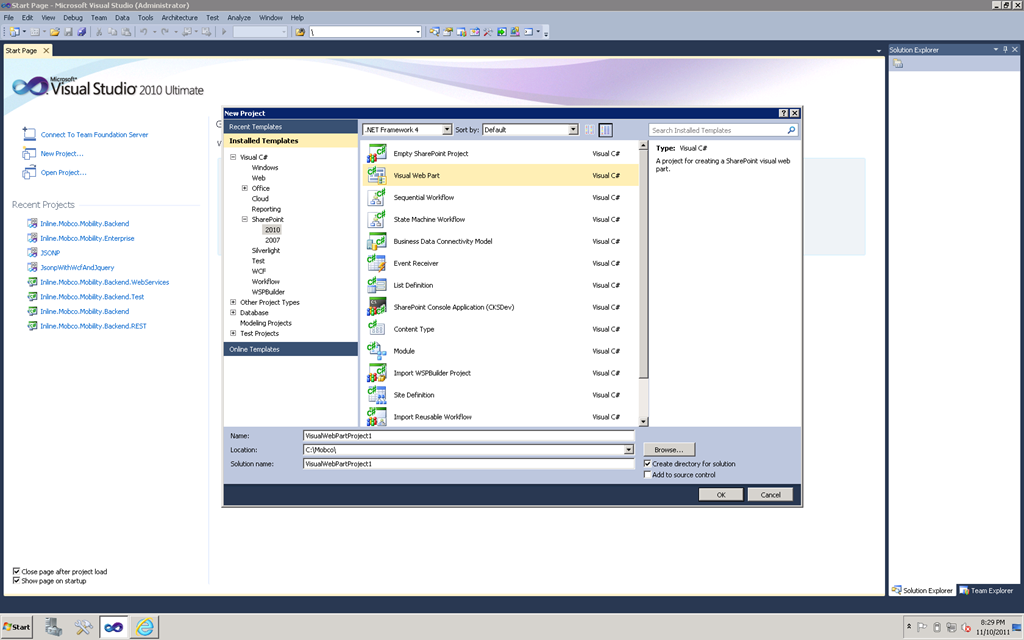Open the File menu
Viewport: 1024px width, 640px height.
click(x=8, y=18)
